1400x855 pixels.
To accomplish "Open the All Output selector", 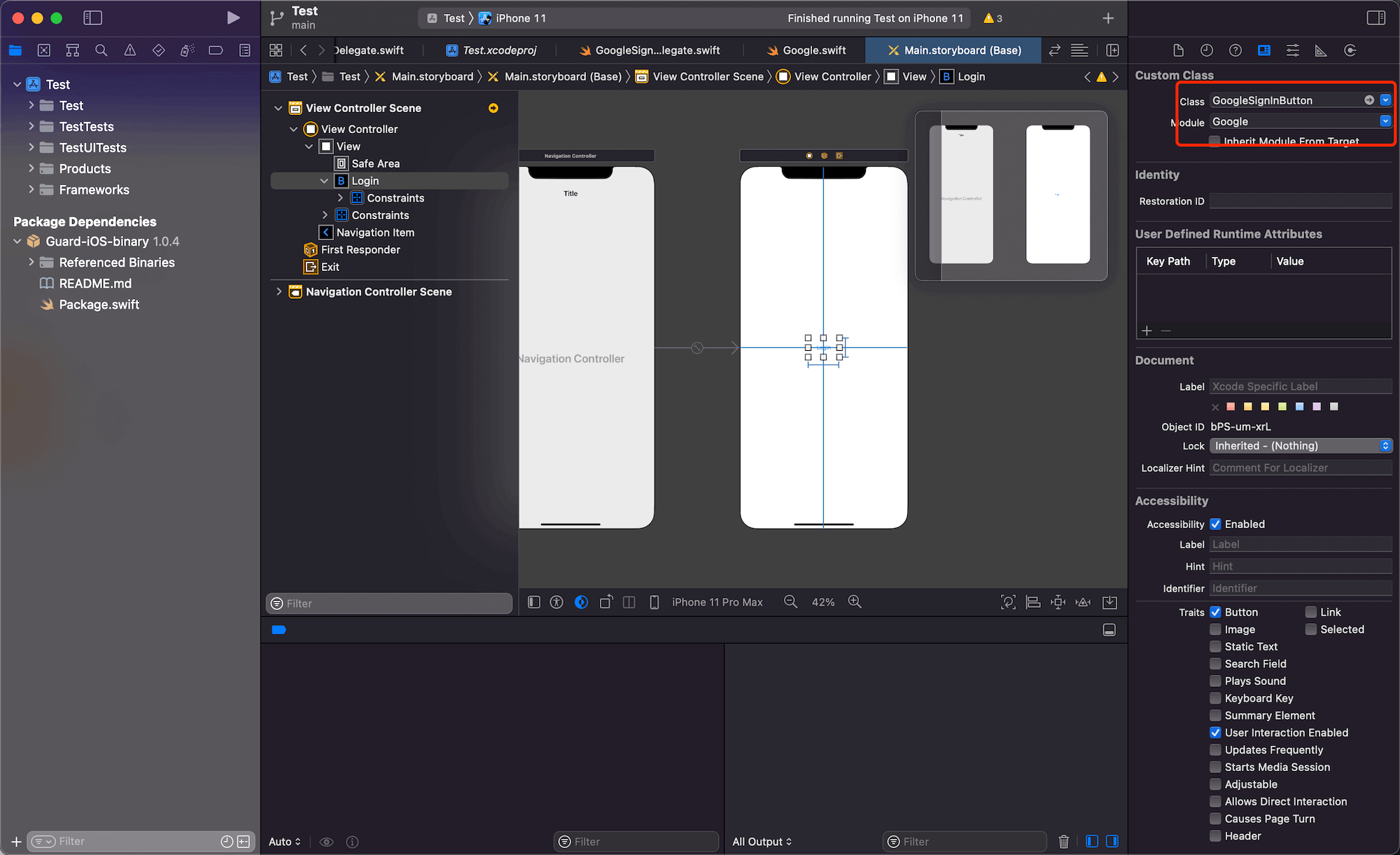I will 762,841.
